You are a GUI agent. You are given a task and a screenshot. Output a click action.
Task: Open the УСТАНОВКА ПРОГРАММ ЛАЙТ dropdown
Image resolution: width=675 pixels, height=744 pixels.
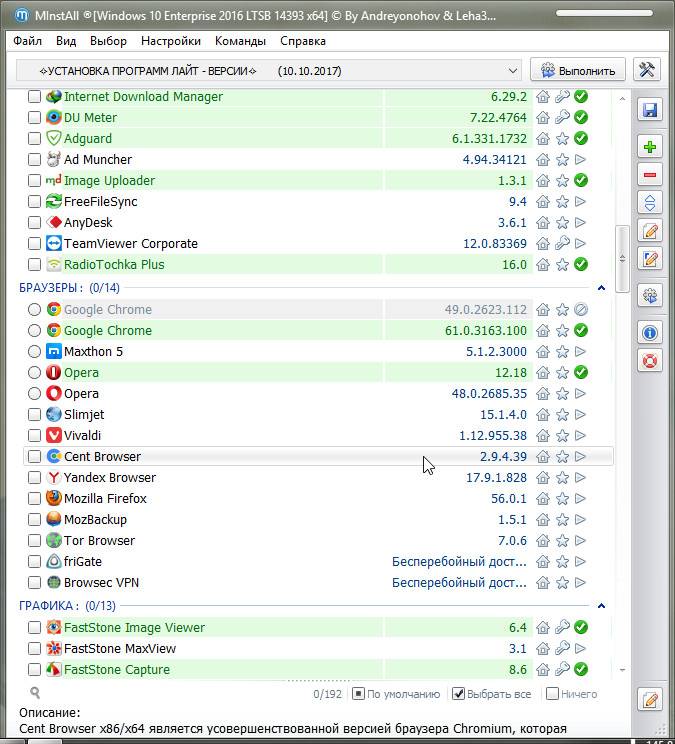click(x=269, y=71)
